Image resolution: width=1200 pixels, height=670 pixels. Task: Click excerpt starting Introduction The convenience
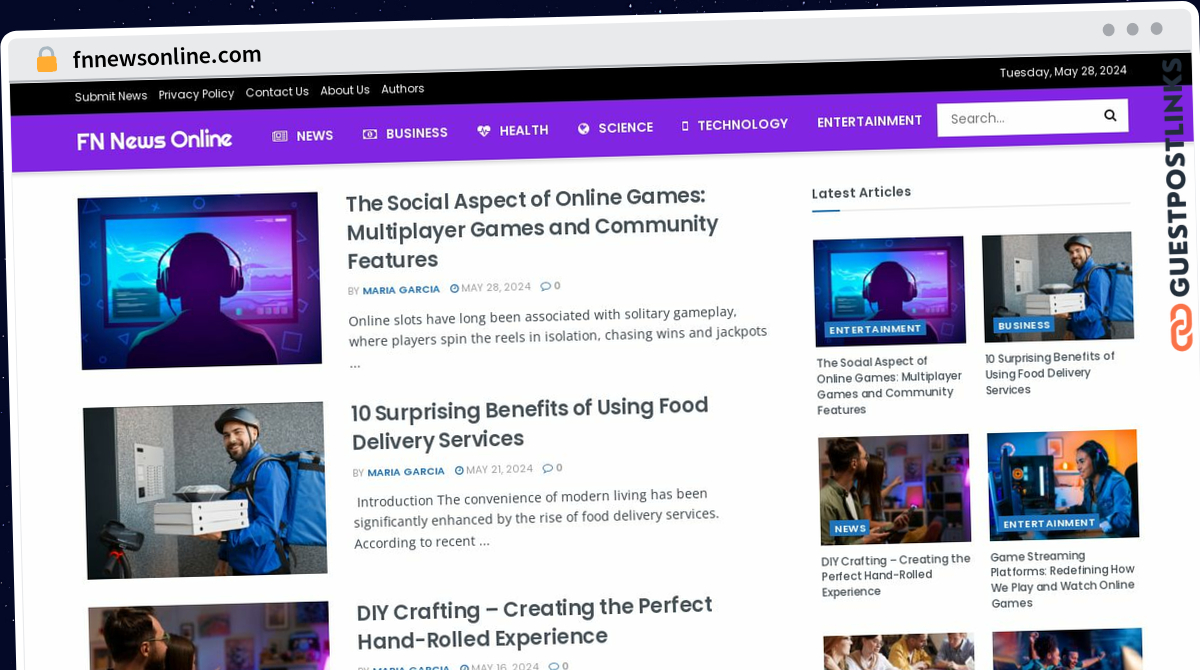pos(537,518)
